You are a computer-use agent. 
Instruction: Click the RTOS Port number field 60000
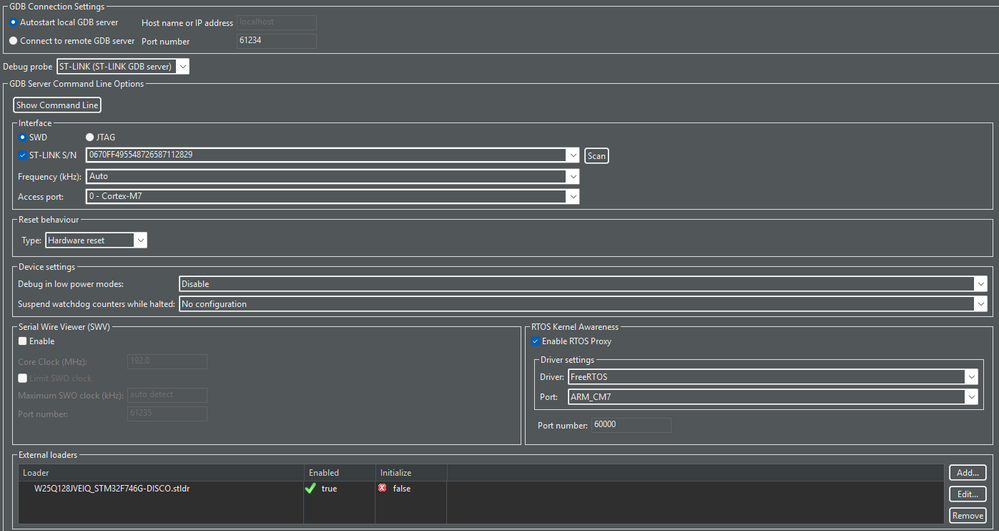(x=631, y=425)
